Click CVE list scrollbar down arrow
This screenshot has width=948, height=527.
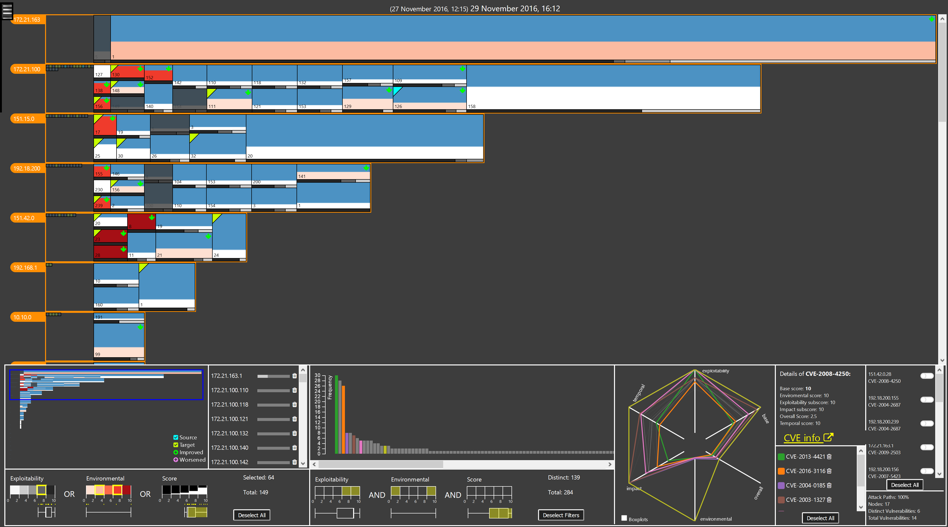coord(860,508)
